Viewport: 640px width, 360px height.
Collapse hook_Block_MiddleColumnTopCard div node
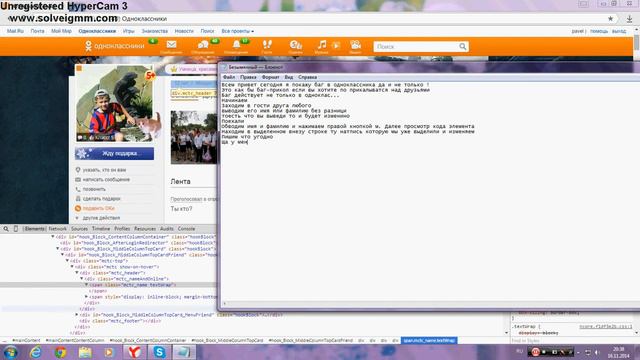pos(58,249)
